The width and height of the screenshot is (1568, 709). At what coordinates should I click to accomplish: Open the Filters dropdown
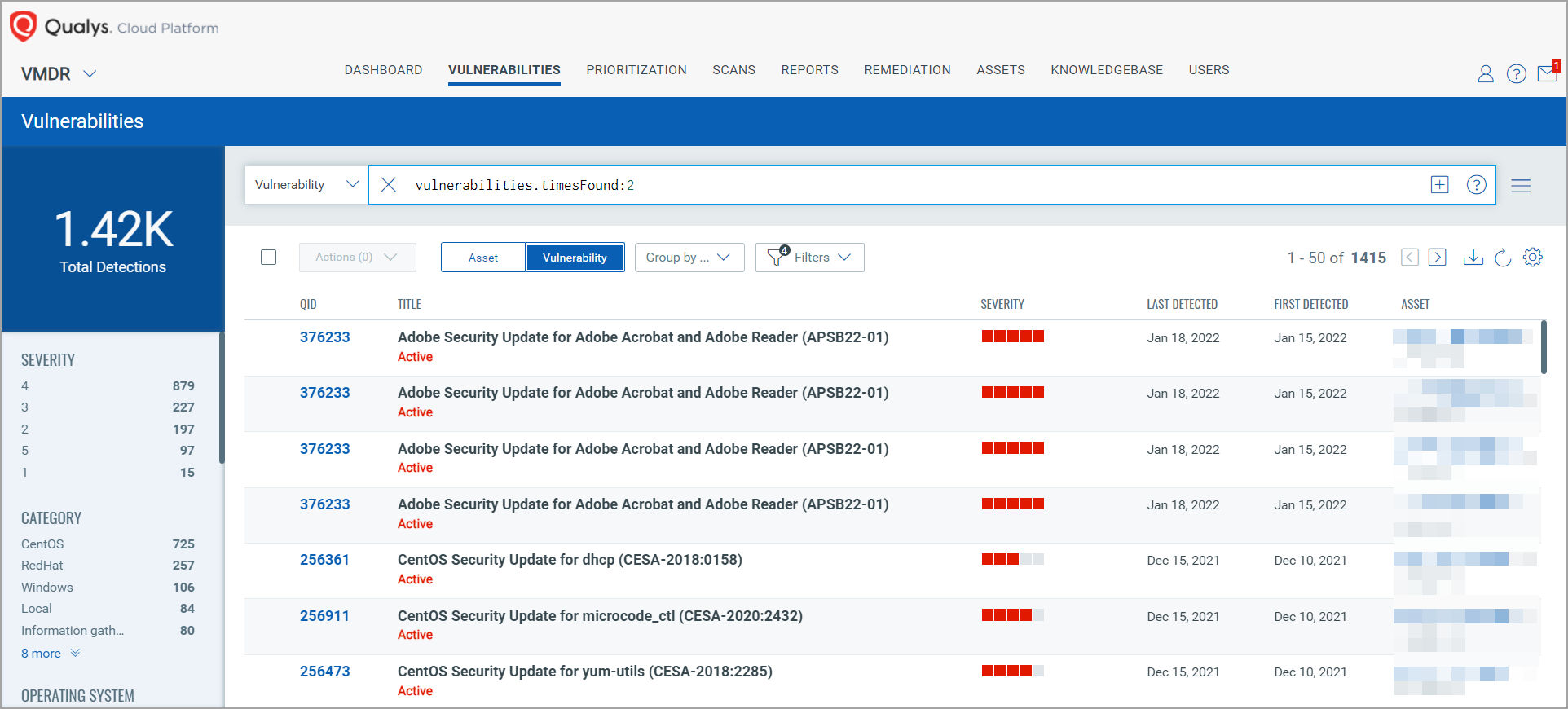tap(809, 258)
